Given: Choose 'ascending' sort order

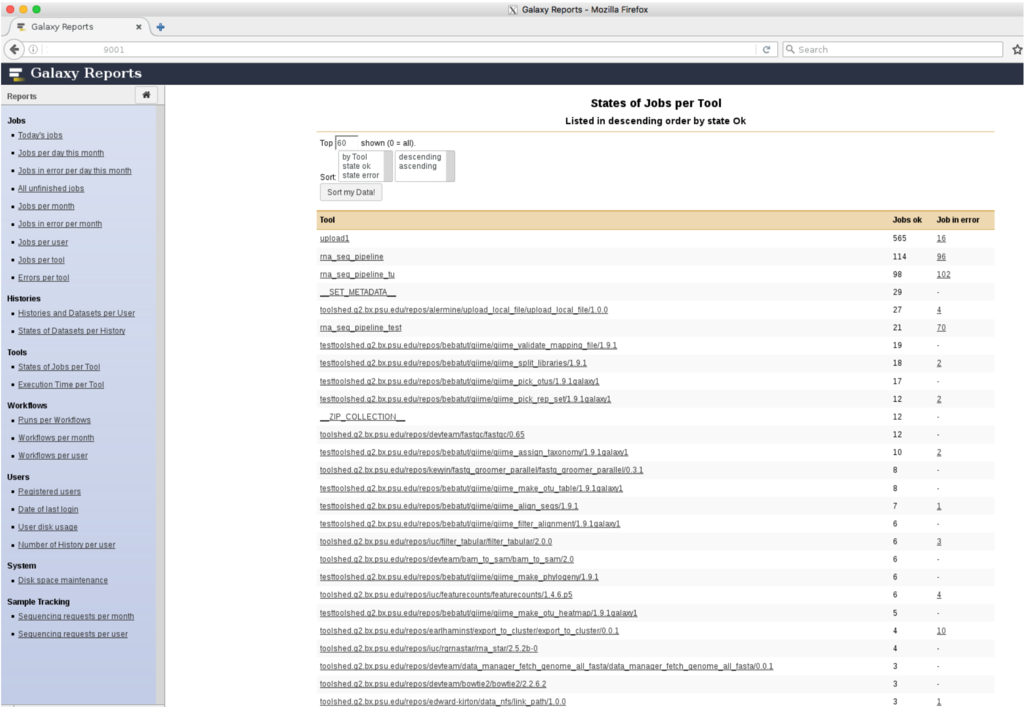Looking at the screenshot, I should click(418, 166).
